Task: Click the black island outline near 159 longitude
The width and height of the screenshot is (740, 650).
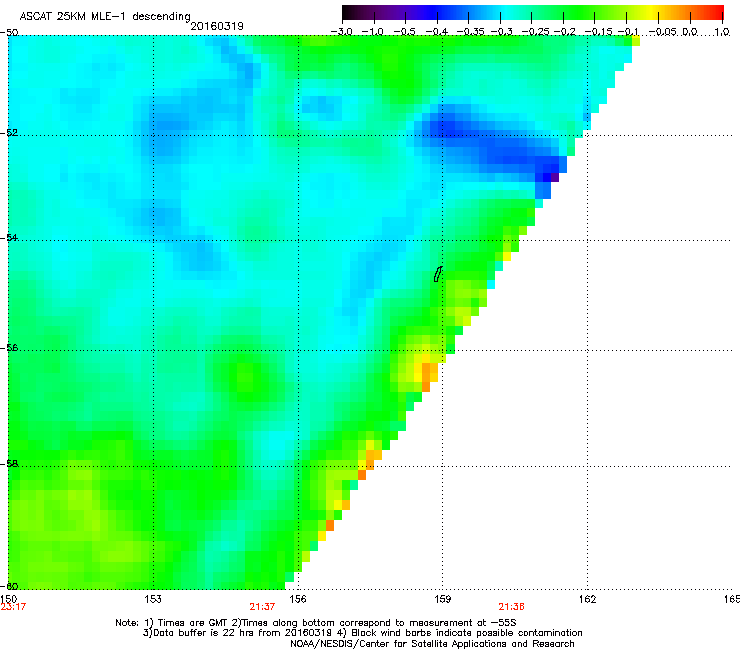Action: (x=438, y=274)
